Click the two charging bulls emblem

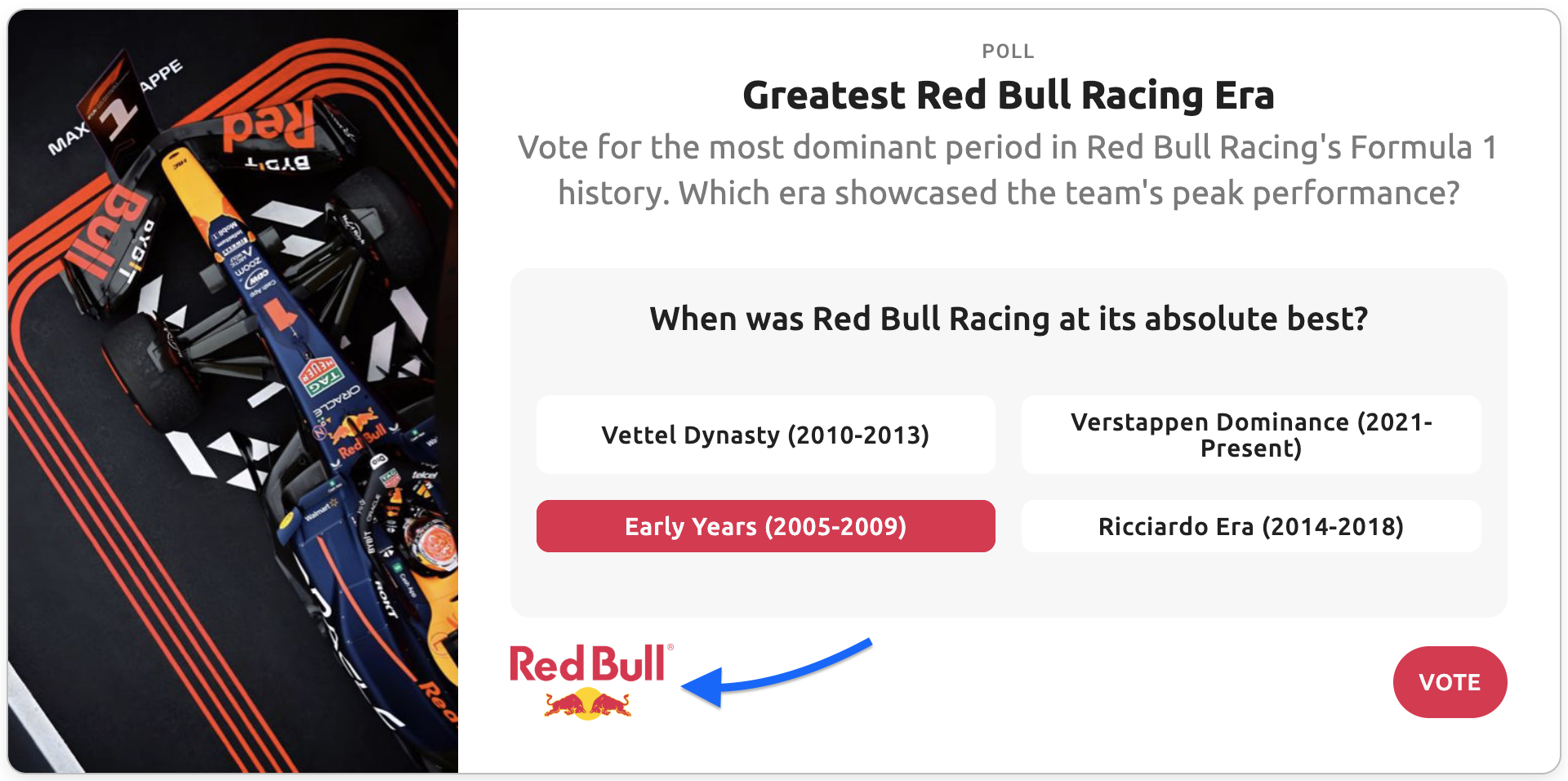coord(588,703)
